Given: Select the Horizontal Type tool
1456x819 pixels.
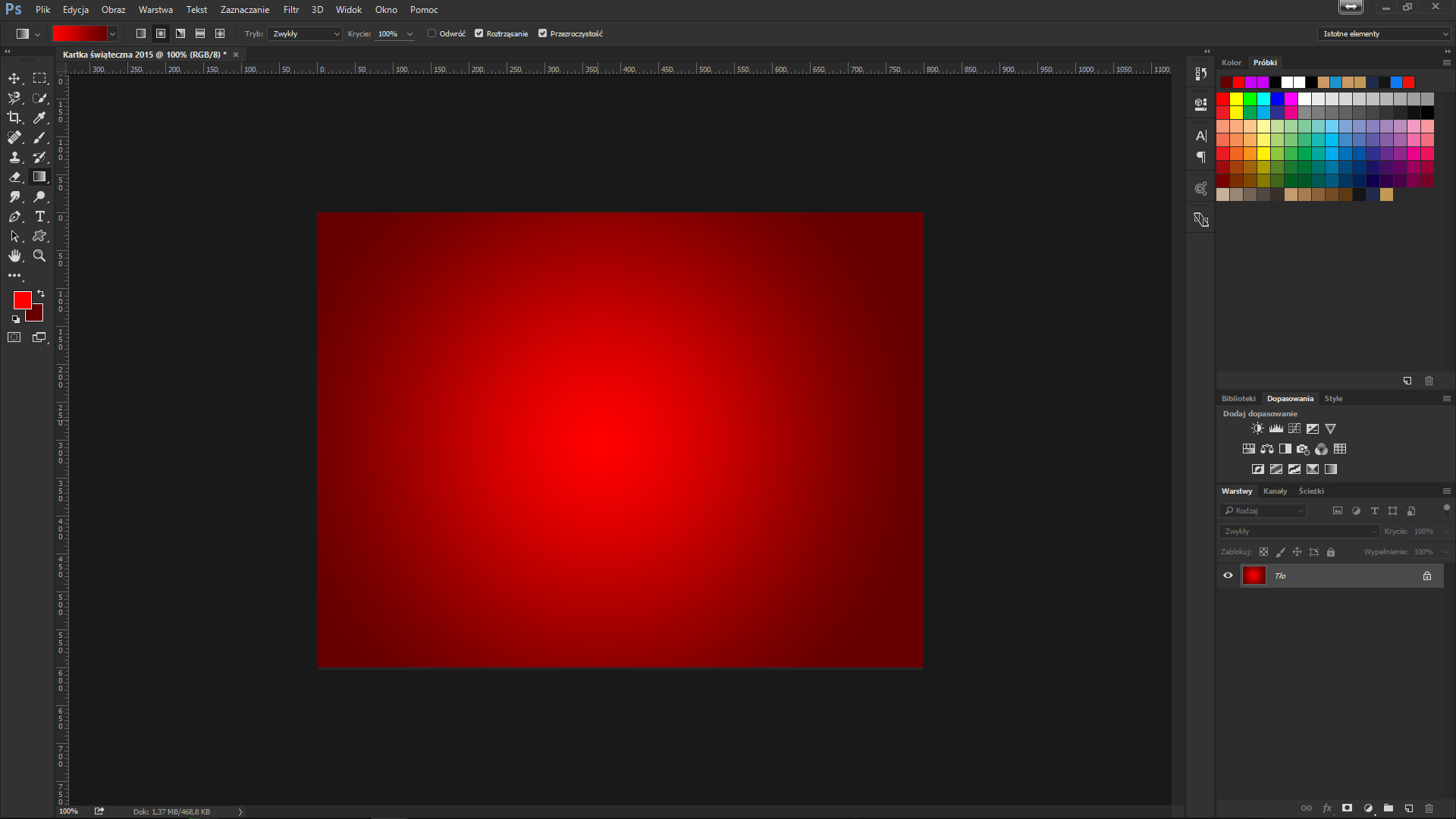Looking at the screenshot, I should pos(39,216).
